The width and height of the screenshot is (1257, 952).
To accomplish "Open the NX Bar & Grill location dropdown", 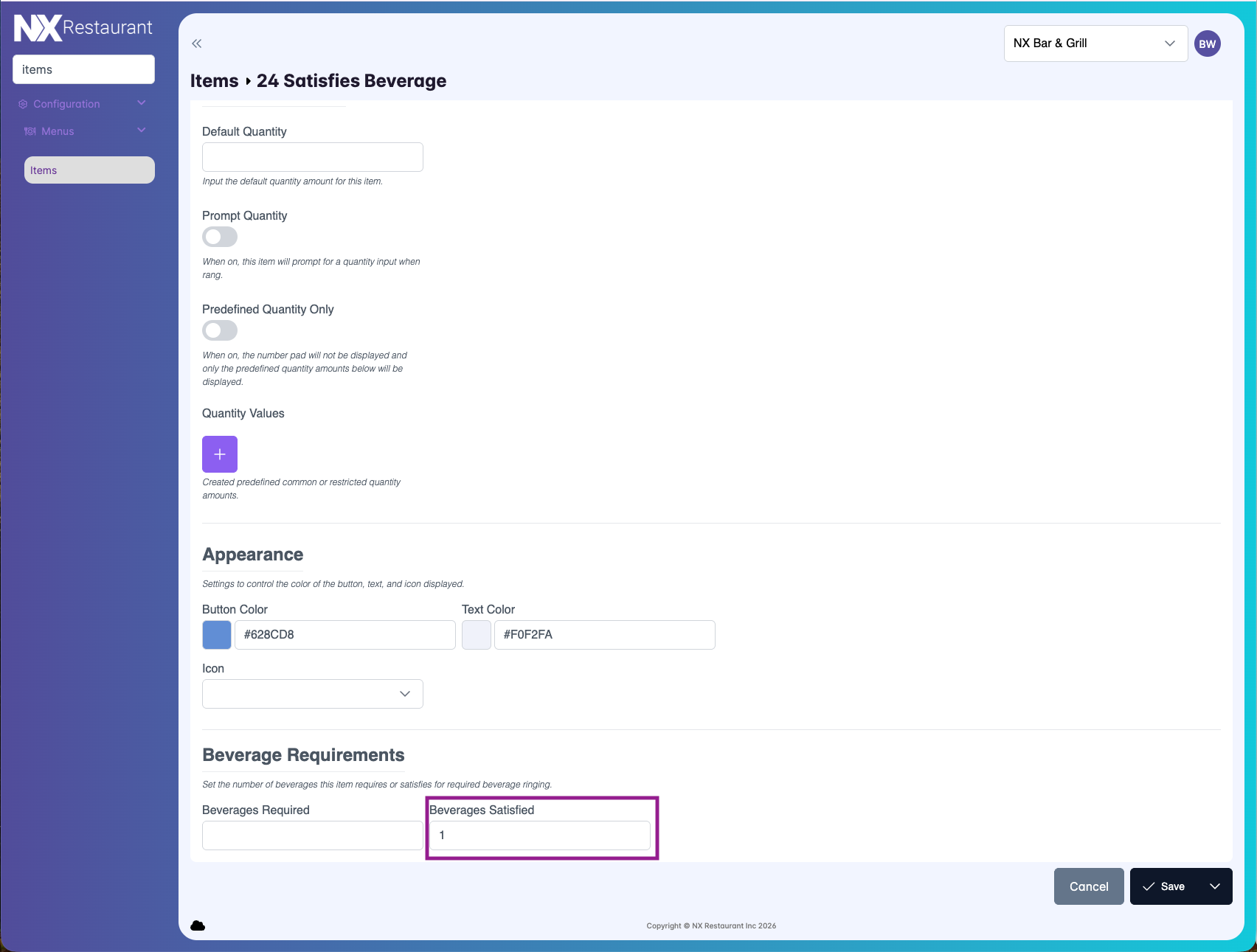I will pos(1095,44).
